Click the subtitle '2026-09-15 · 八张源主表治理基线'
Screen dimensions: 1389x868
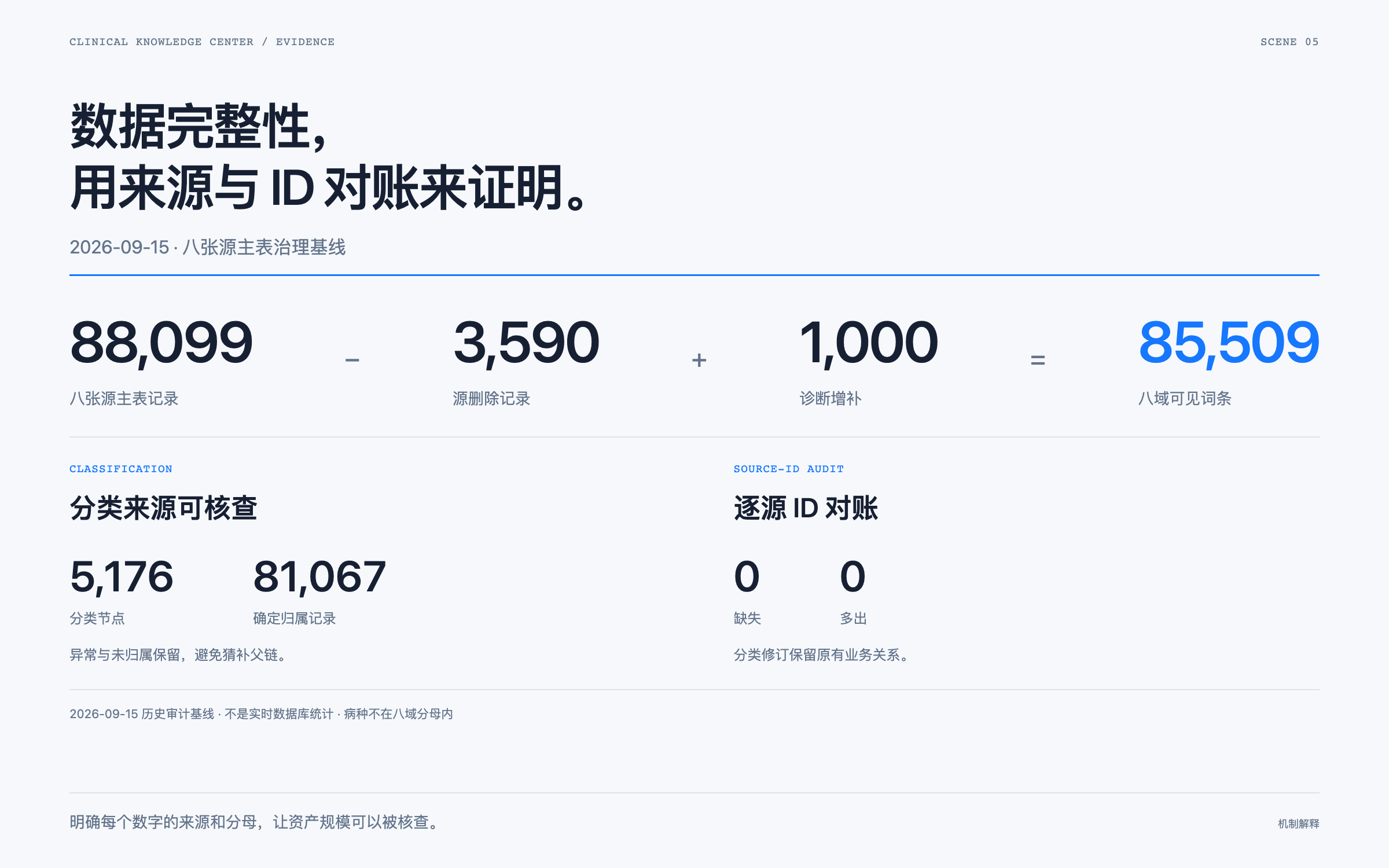[208, 247]
